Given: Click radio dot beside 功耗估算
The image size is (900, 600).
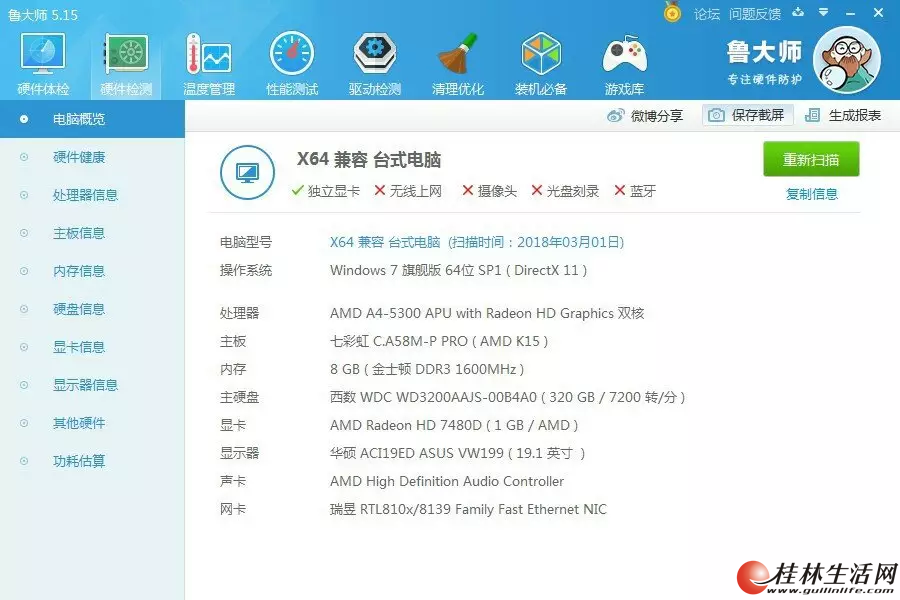Looking at the screenshot, I should pyautogui.click(x=24, y=461).
